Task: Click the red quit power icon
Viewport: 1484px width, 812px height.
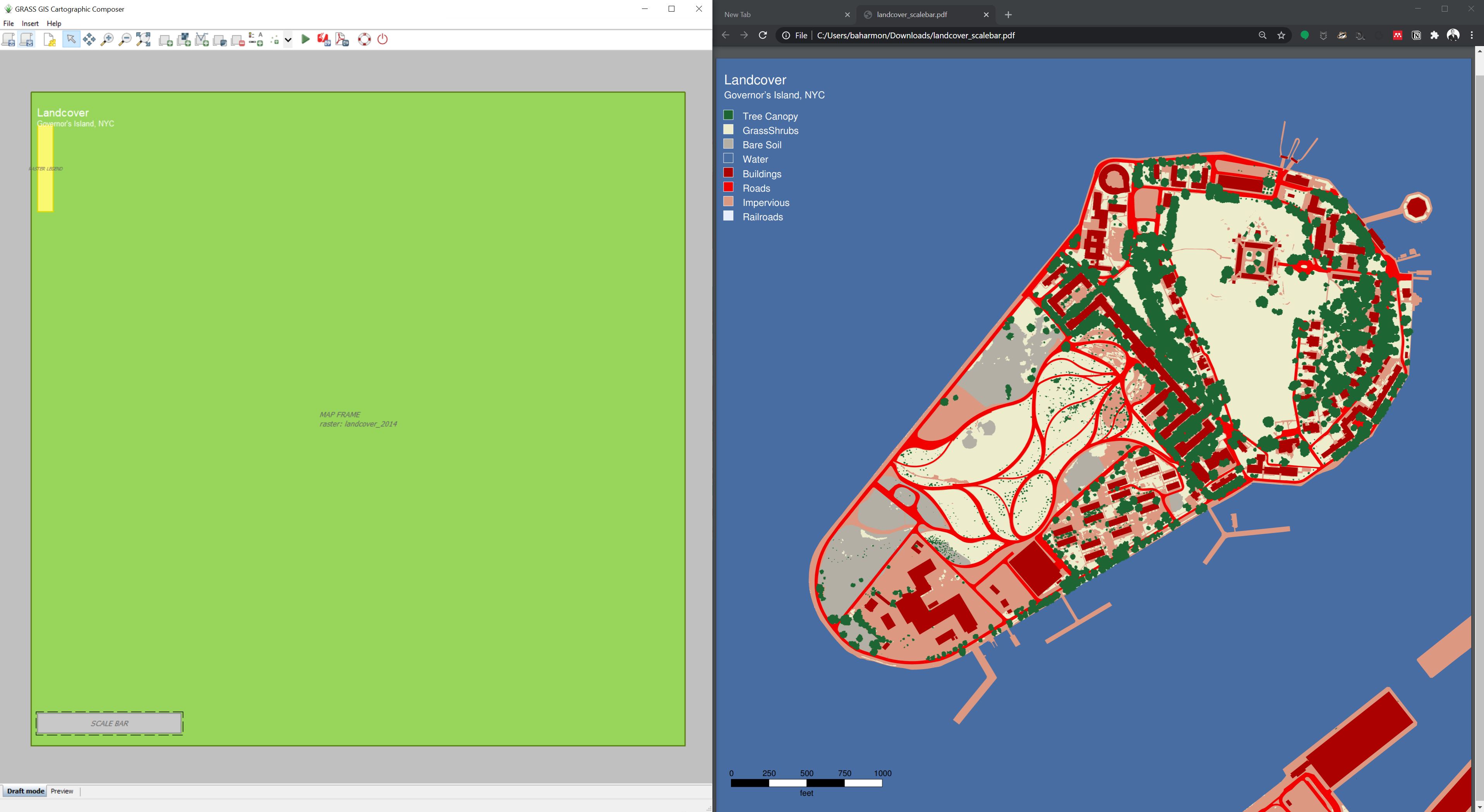Action: (383, 39)
